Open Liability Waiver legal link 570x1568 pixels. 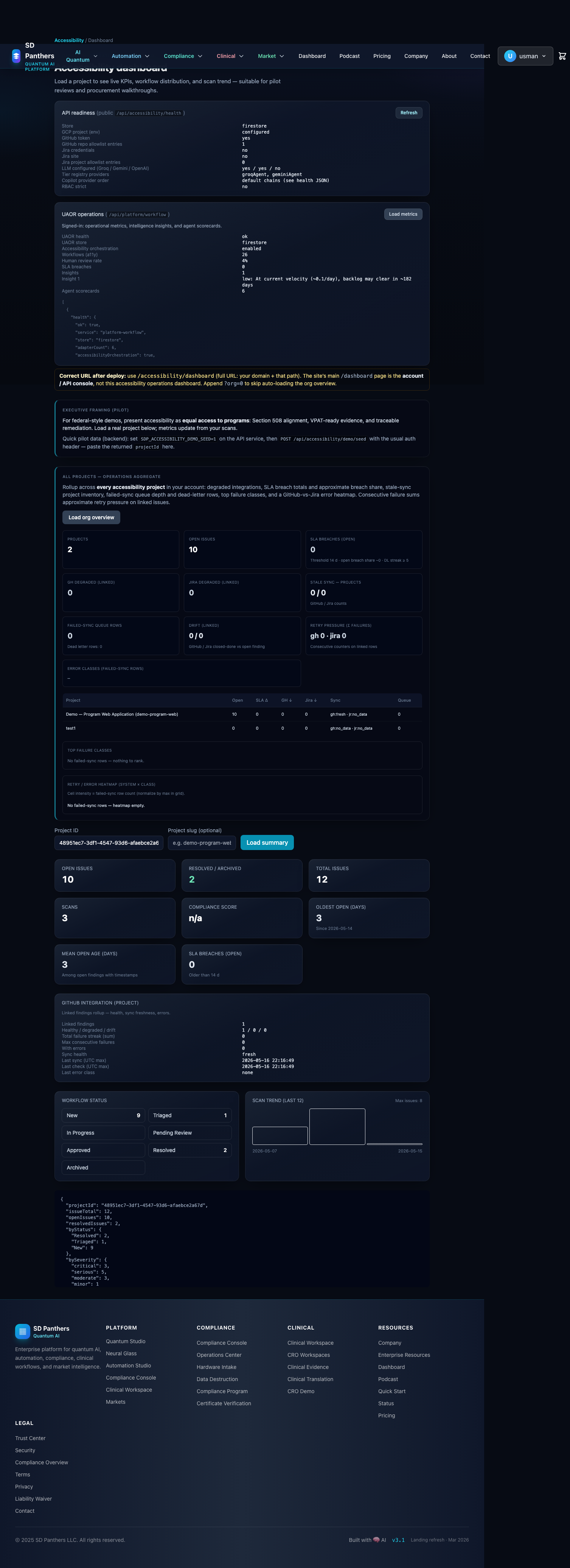click(x=33, y=1499)
